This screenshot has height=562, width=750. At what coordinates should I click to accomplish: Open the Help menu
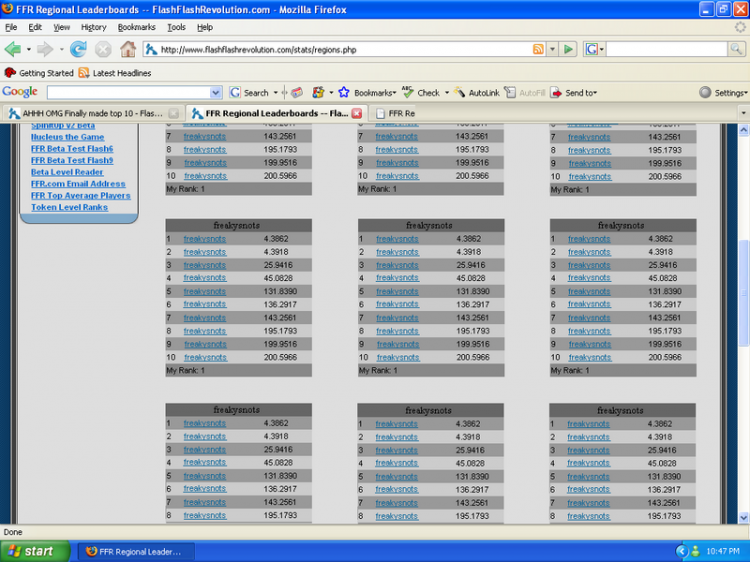pos(205,27)
